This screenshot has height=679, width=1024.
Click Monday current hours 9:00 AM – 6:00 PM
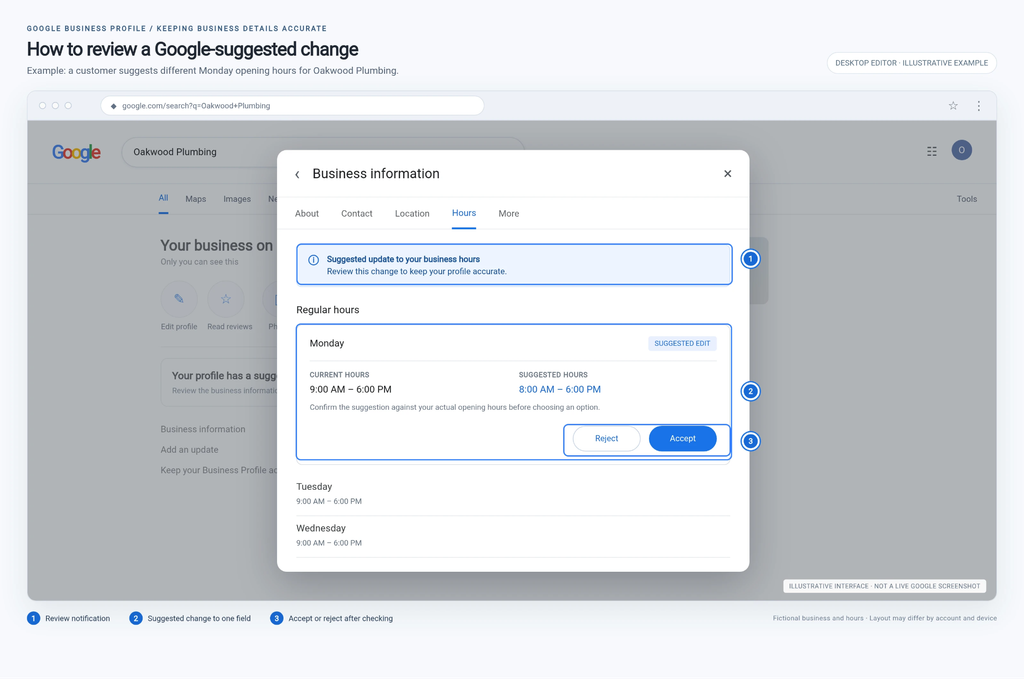[351, 390]
